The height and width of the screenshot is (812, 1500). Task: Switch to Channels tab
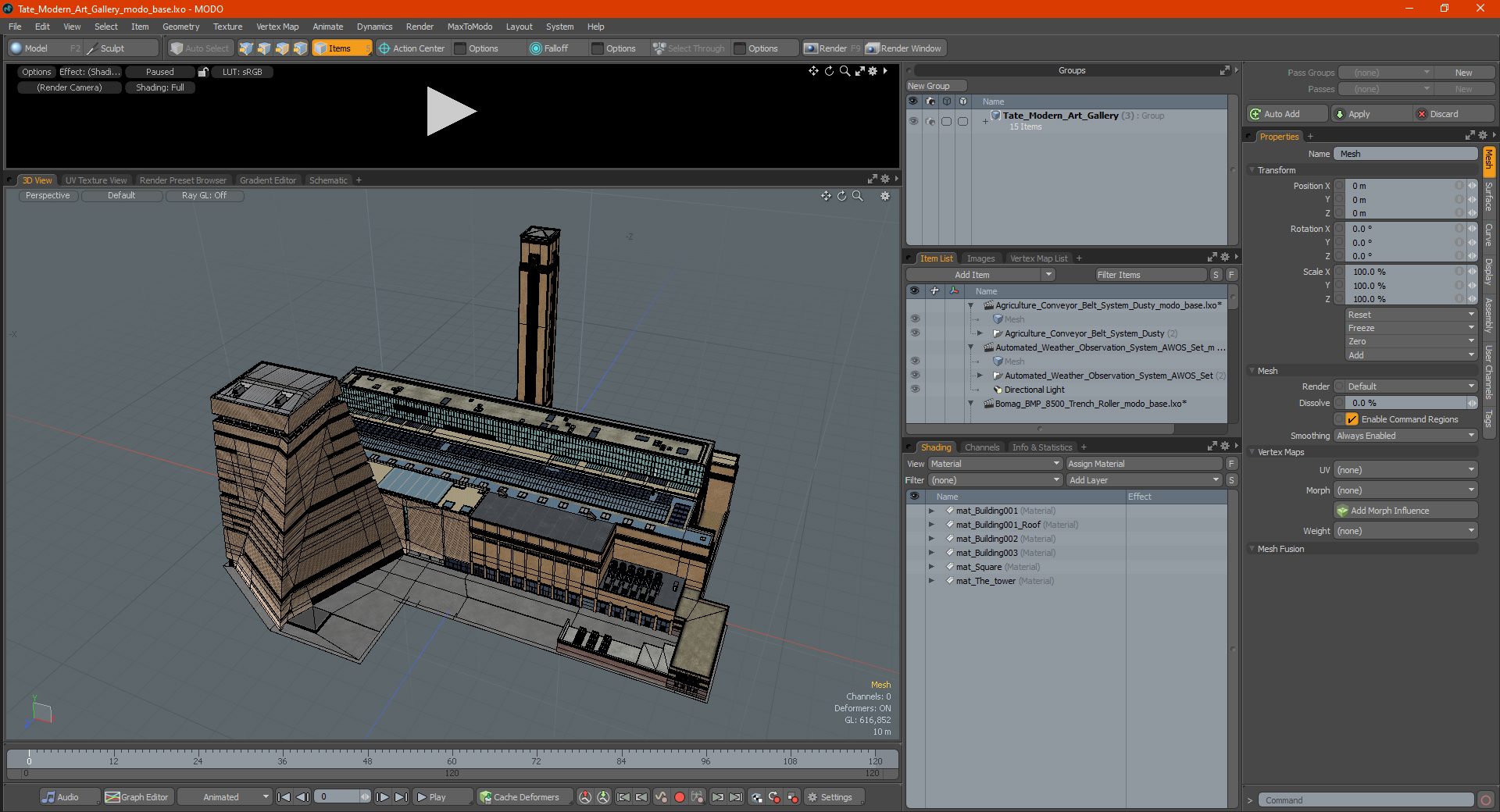click(982, 447)
